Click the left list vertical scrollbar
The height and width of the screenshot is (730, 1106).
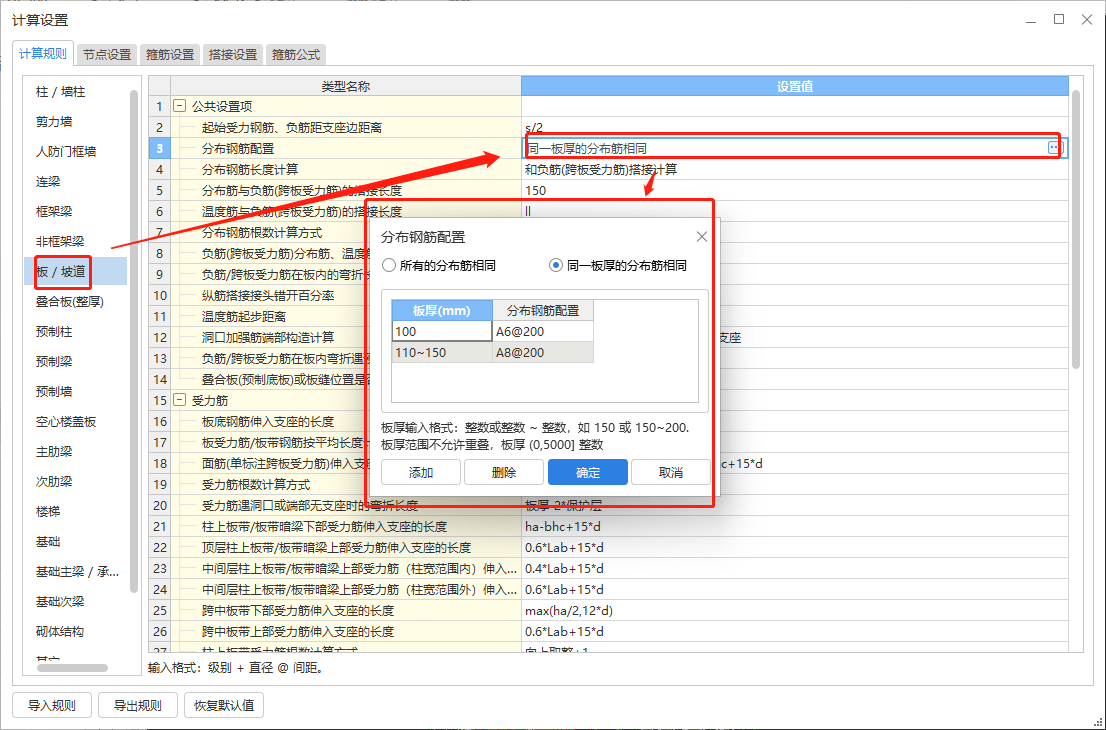[x=134, y=341]
